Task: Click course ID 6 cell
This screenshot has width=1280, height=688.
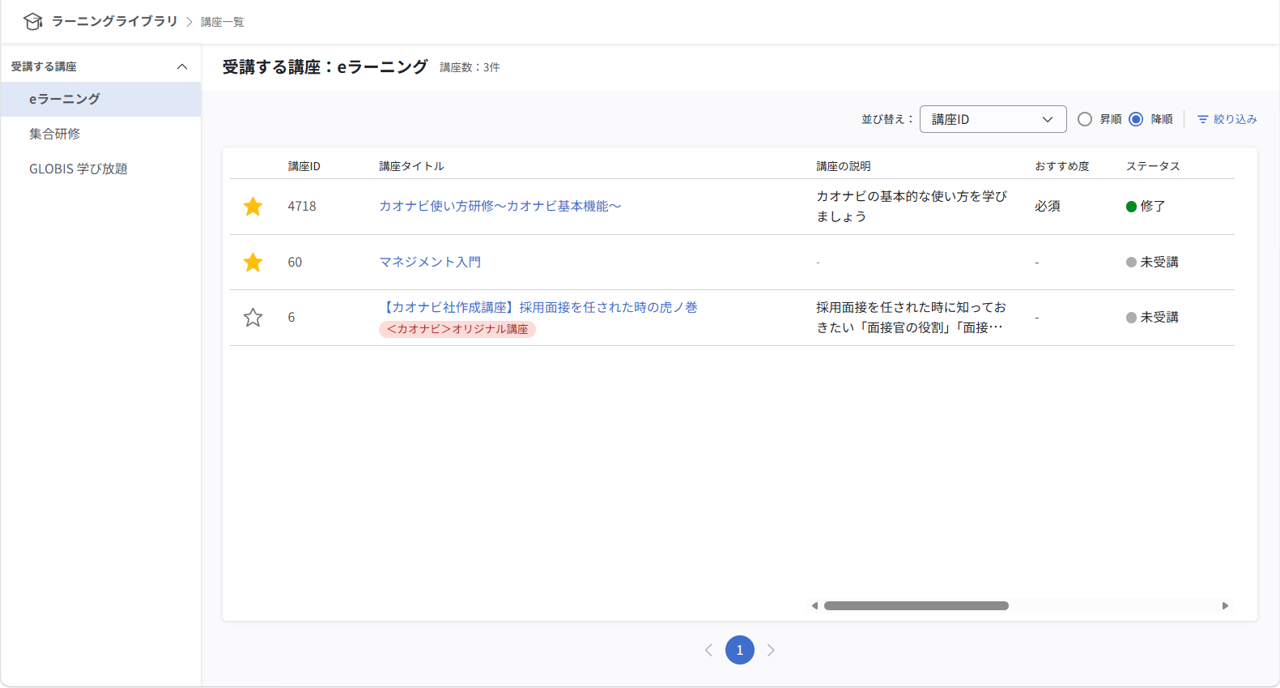Action: click(x=291, y=317)
